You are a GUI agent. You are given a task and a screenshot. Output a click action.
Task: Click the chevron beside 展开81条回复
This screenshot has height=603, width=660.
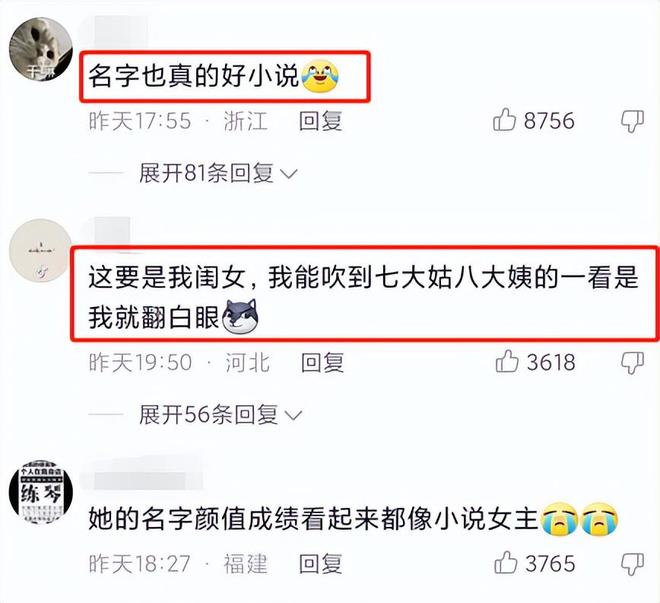[x=289, y=173]
